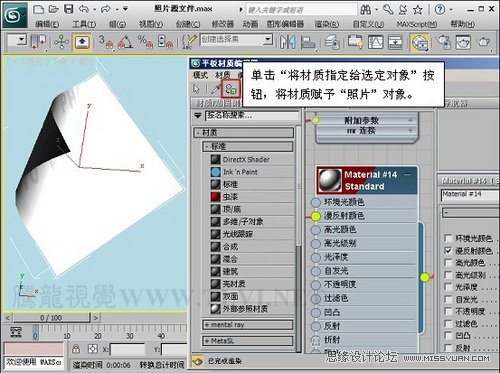The height and width of the screenshot is (373, 500).
Task: Collapse the Material #14 node
Action: point(407,174)
